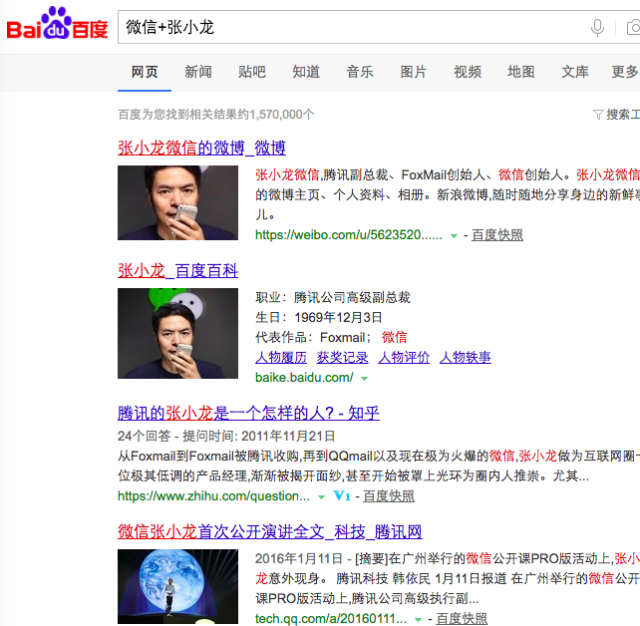
Task: Click the Baidu logo
Action: click(x=57, y=24)
